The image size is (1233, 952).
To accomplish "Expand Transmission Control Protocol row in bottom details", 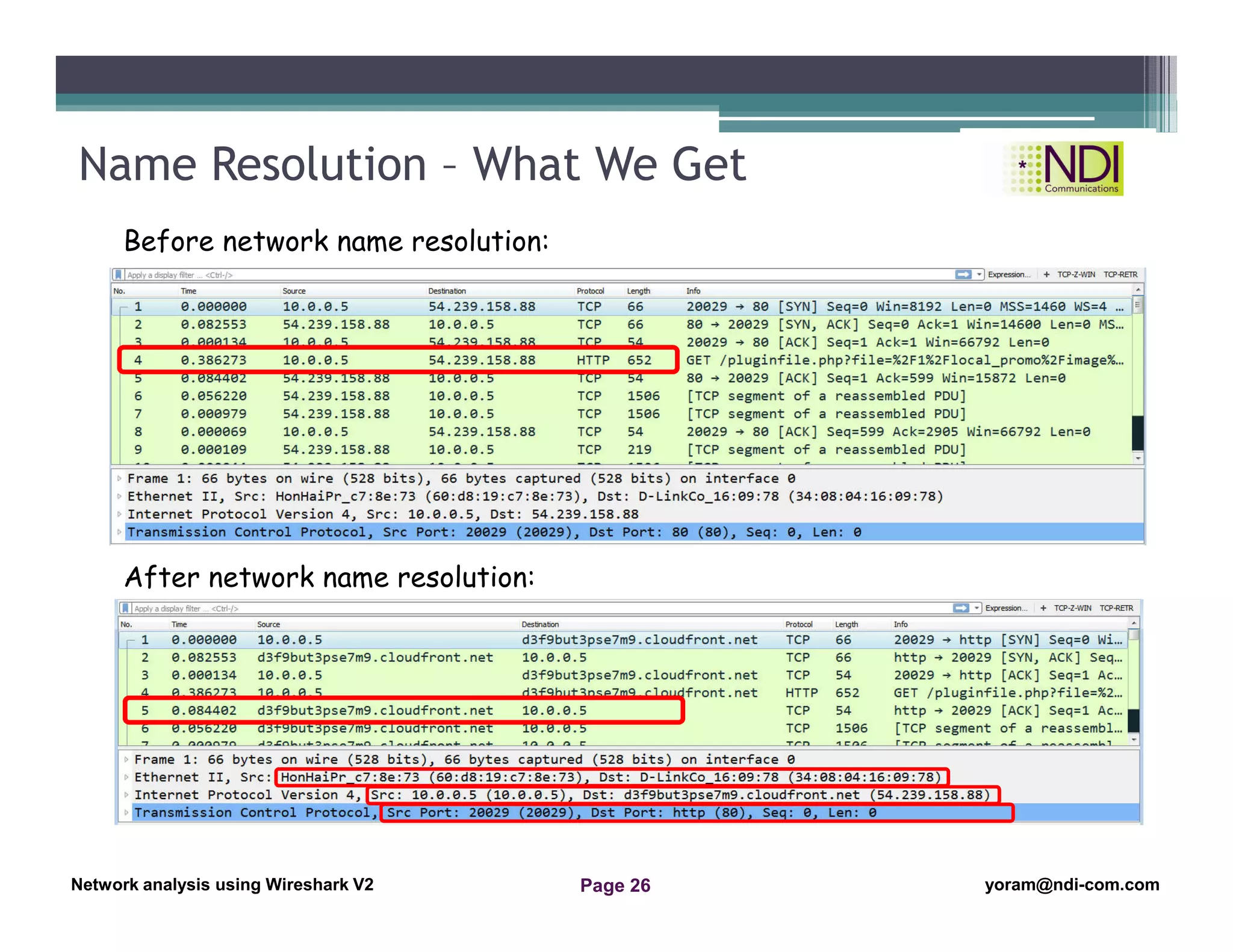I will pyautogui.click(x=126, y=812).
